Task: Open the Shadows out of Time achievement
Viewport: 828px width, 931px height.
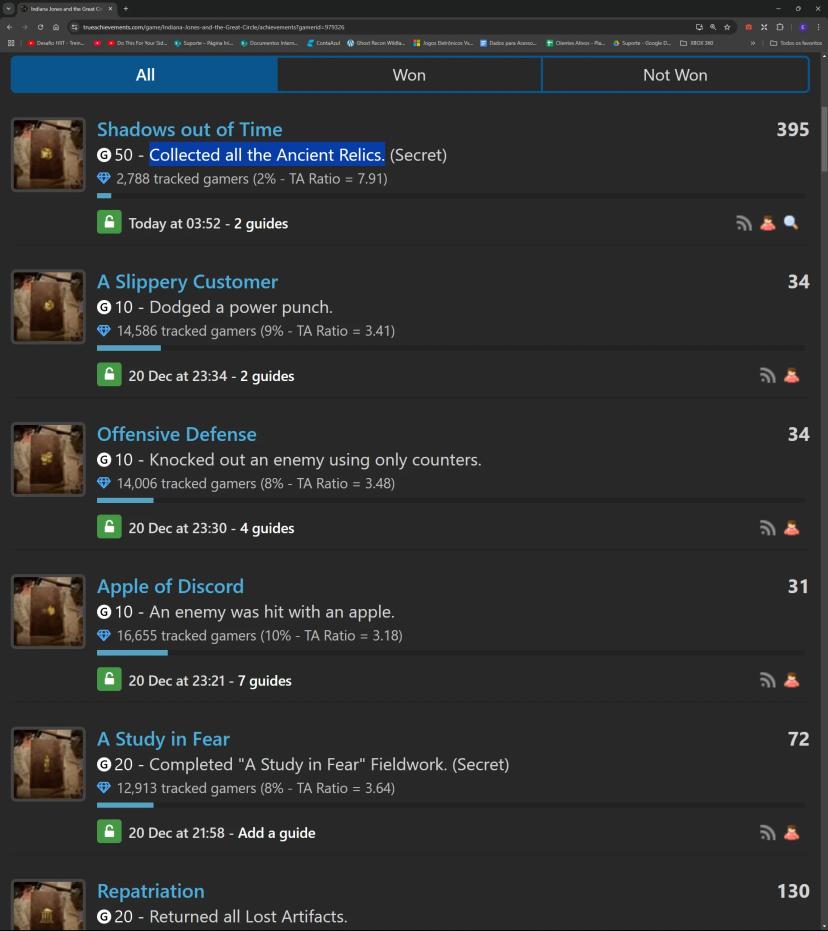Action: pyautogui.click(x=189, y=129)
